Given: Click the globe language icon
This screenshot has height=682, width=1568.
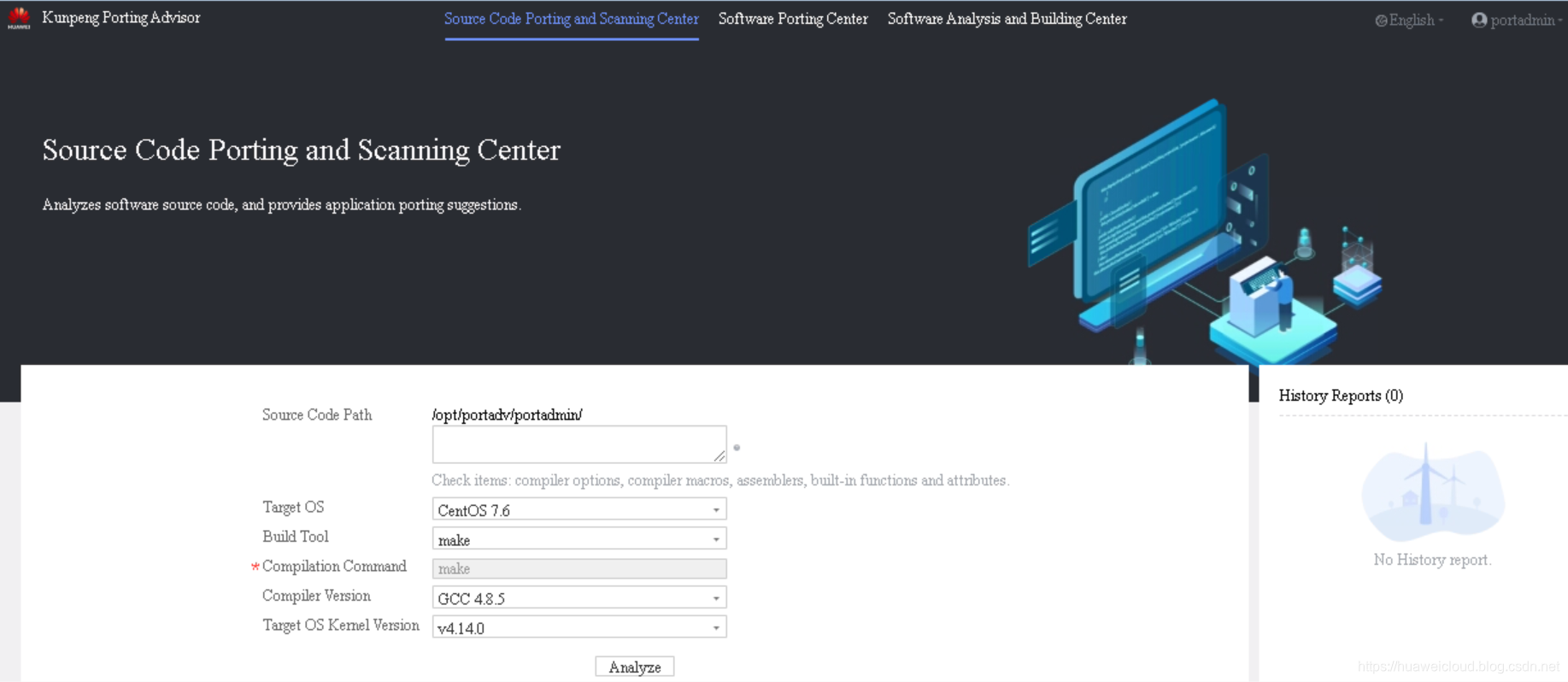Looking at the screenshot, I should point(1381,21).
